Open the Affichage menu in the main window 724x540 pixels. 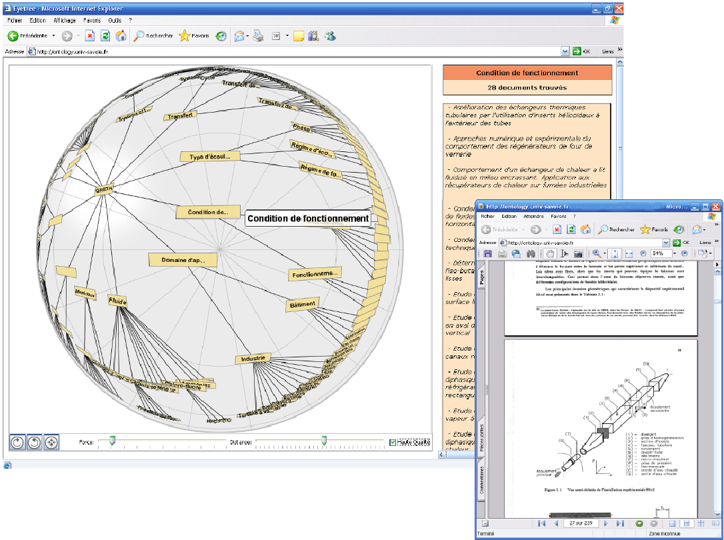64,20
